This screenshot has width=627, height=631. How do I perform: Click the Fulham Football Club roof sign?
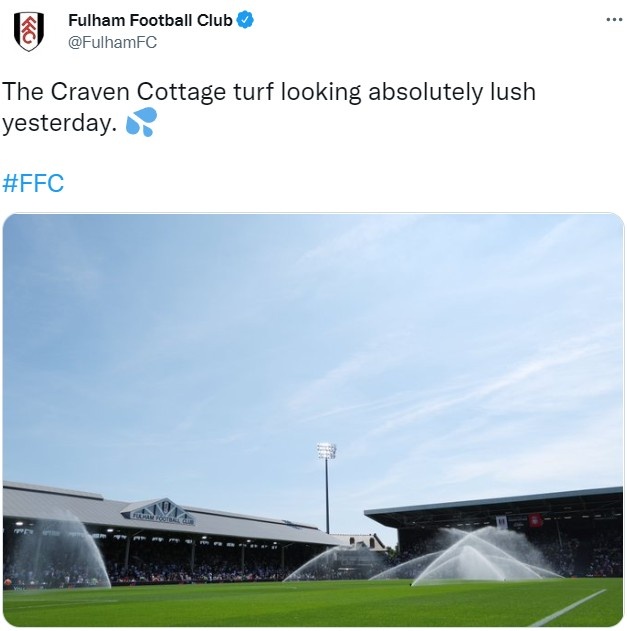[x=159, y=513]
